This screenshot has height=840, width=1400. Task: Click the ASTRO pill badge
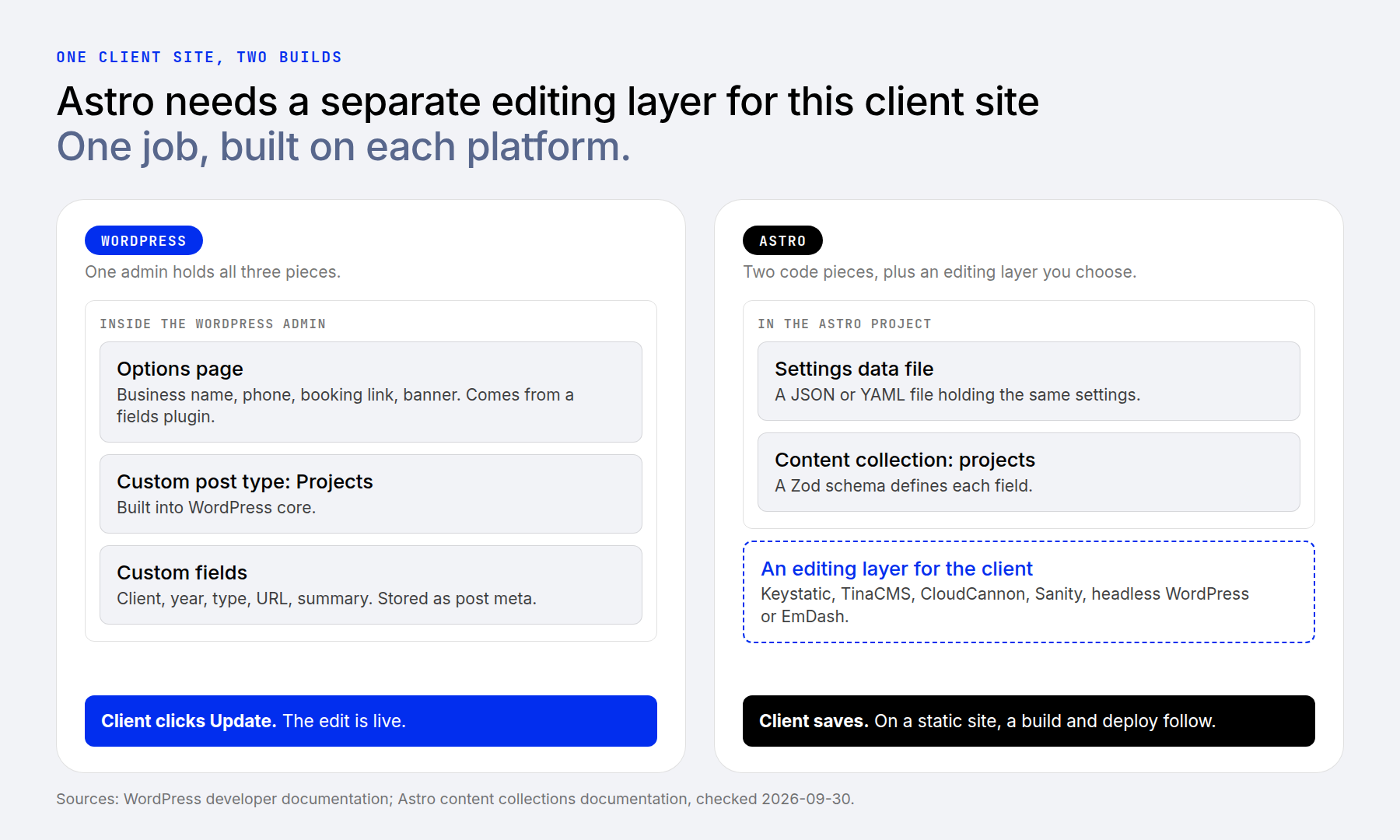(x=782, y=240)
